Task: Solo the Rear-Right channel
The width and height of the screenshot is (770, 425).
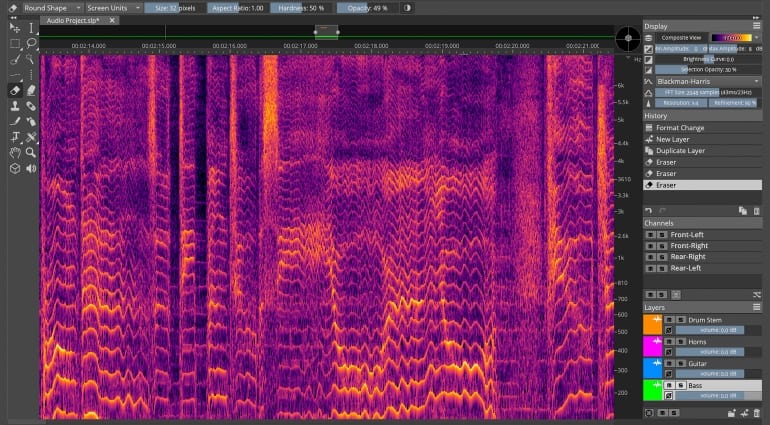Action: pyautogui.click(x=661, y=257)
